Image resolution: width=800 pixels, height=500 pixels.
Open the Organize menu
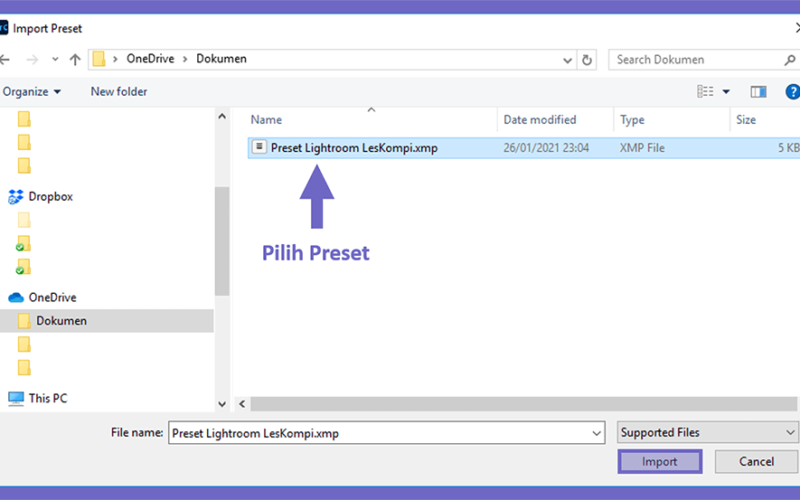tap(32, 91)
